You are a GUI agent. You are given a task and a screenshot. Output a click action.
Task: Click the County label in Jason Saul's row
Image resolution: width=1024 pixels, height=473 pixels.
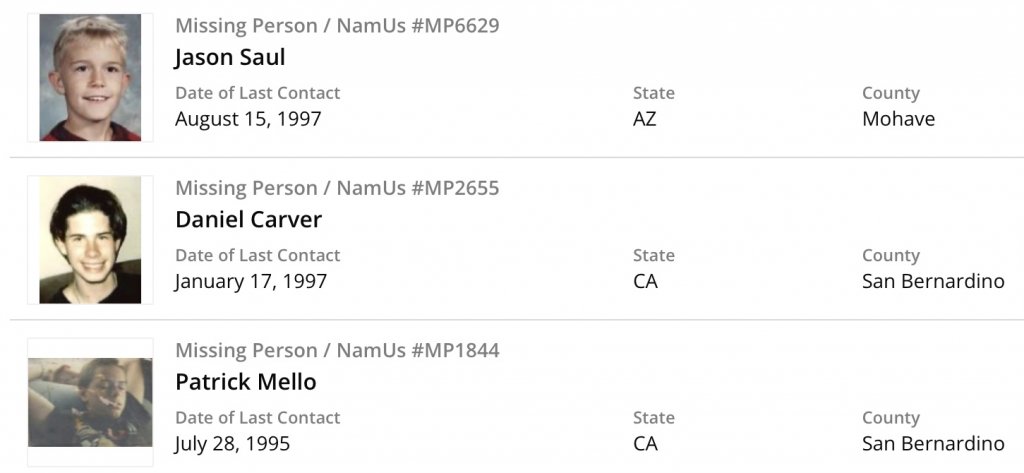pos(890,93)
